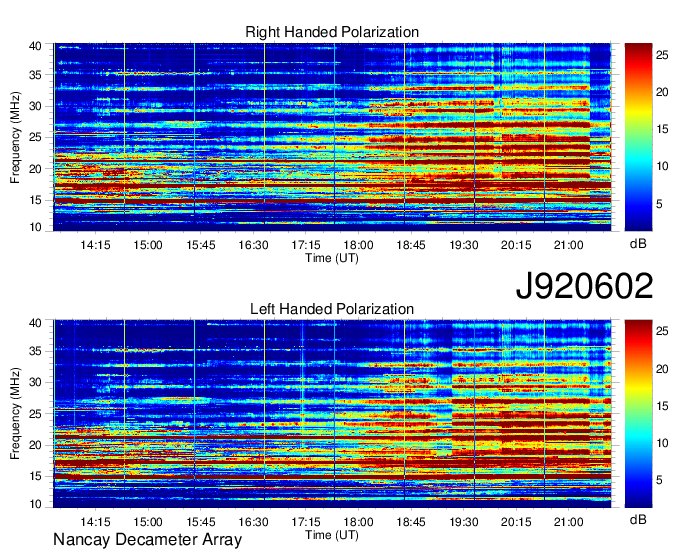Click the 'dB' unit label of the Left Handed color bar
Screen dimensions: 680x552
[638, 520]
